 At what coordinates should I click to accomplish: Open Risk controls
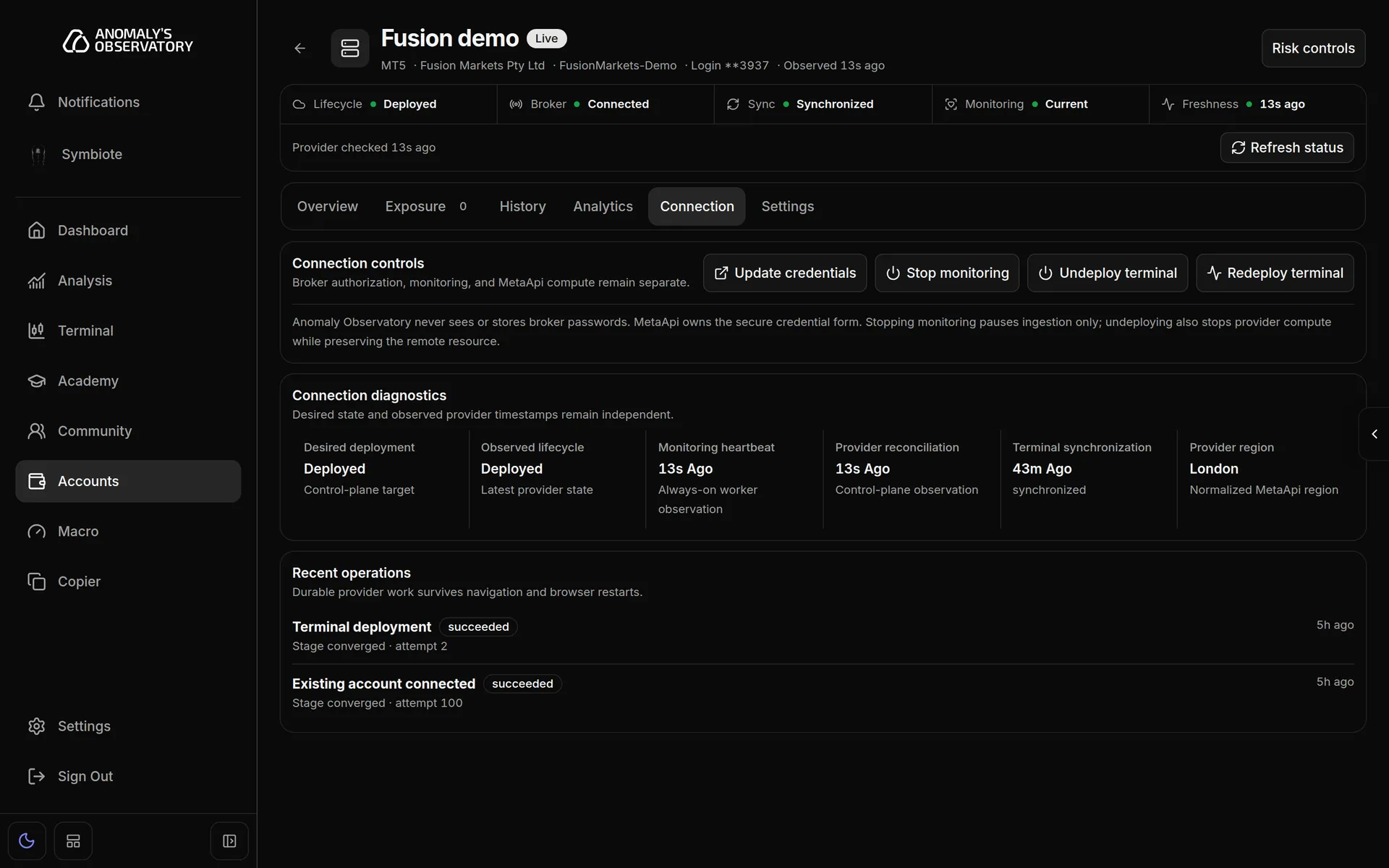pyautogui.click(x=1313, y=48)
